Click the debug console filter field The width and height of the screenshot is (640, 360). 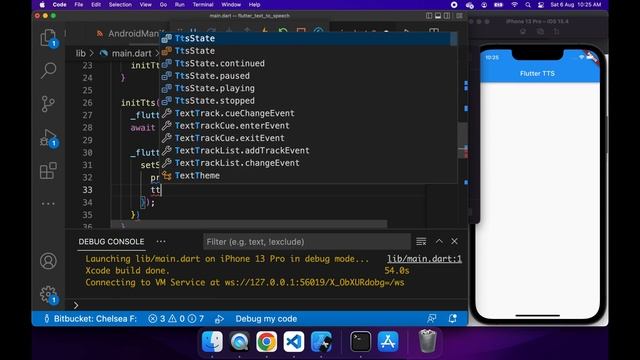coord(307,242)
